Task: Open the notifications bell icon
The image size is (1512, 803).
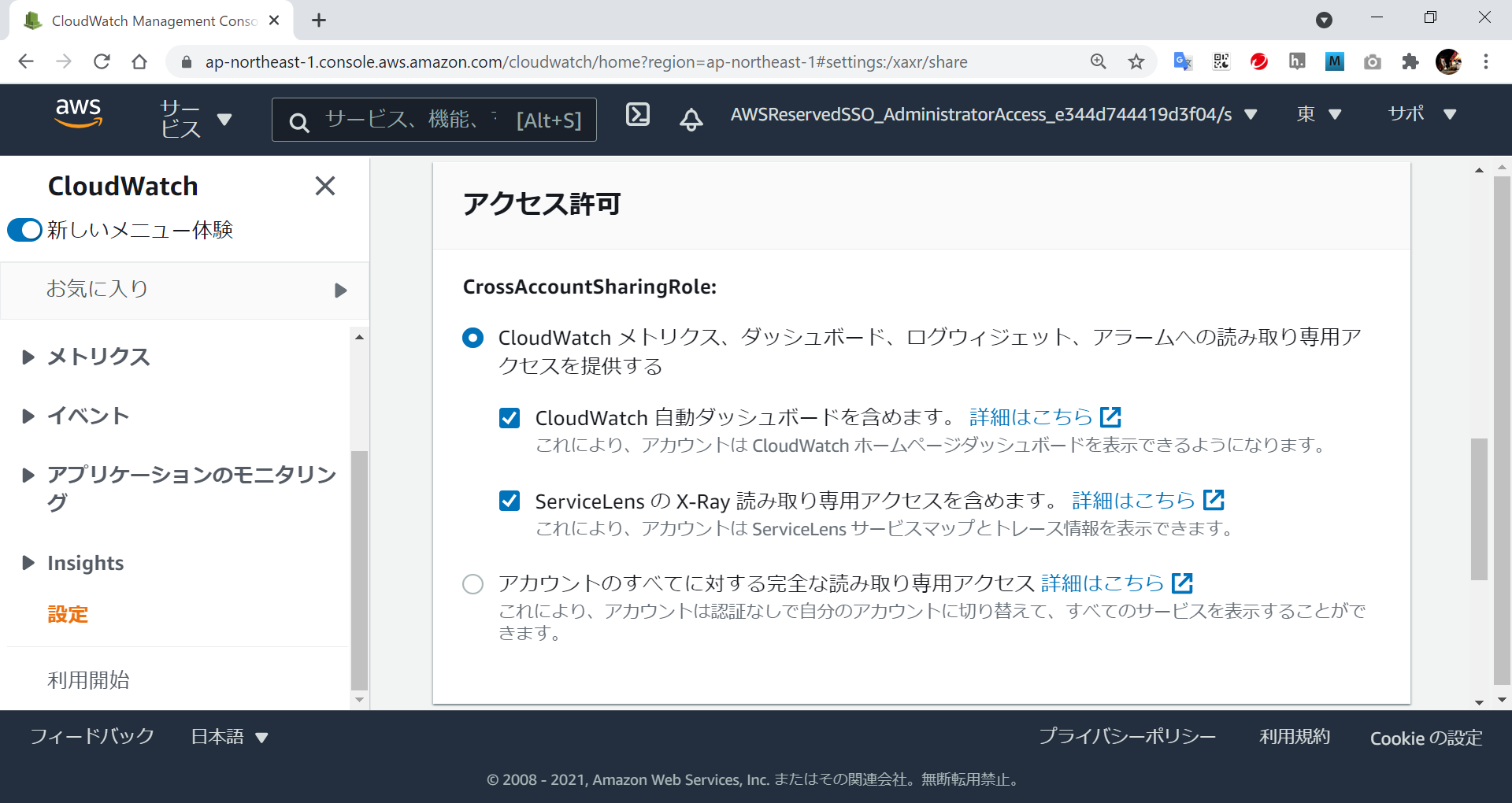Action: (691, 119)
